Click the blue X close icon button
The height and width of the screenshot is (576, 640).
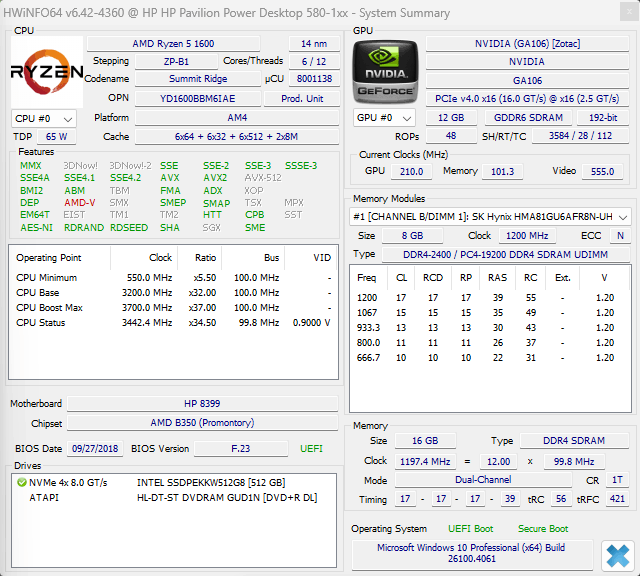(618, 556)
